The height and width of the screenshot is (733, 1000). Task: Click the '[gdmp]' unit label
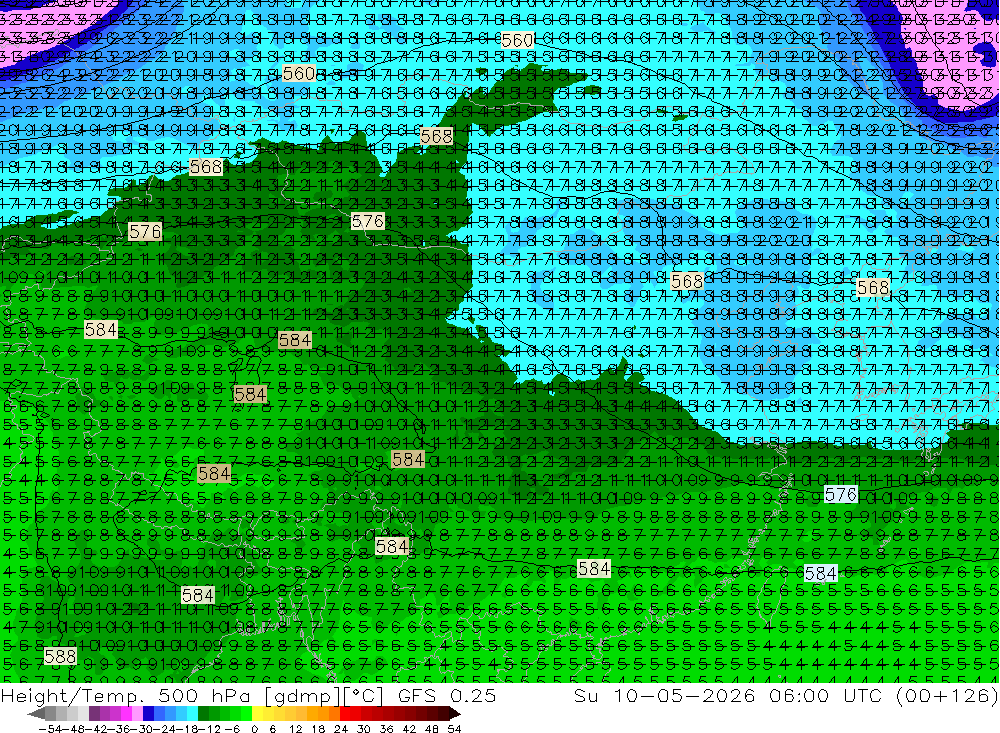(x=303, y=696)
